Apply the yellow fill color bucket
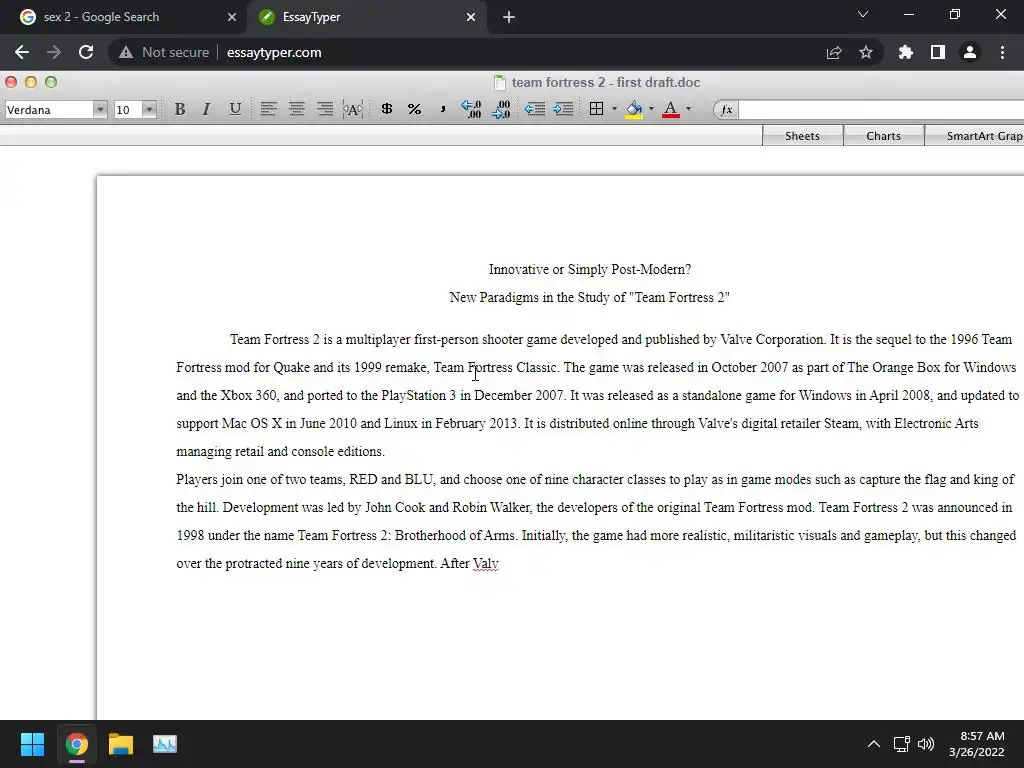This screenshot has height=768, width=1024. point(633,109)
